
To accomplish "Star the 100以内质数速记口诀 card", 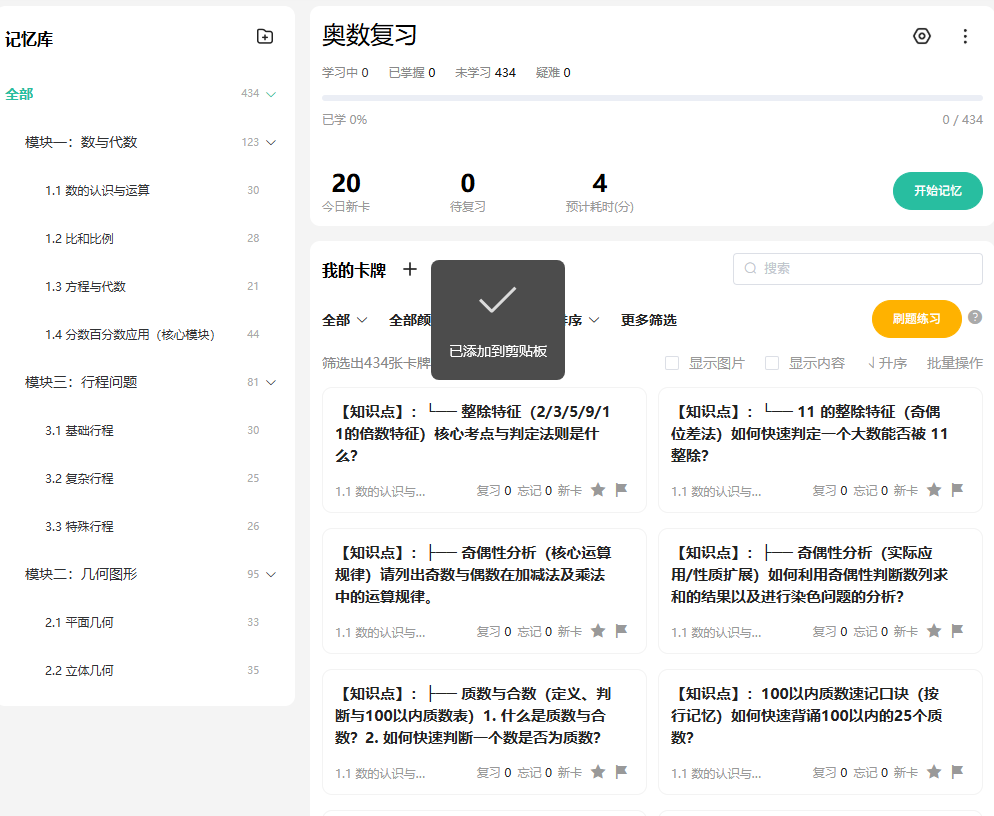I will pos(934,772).
